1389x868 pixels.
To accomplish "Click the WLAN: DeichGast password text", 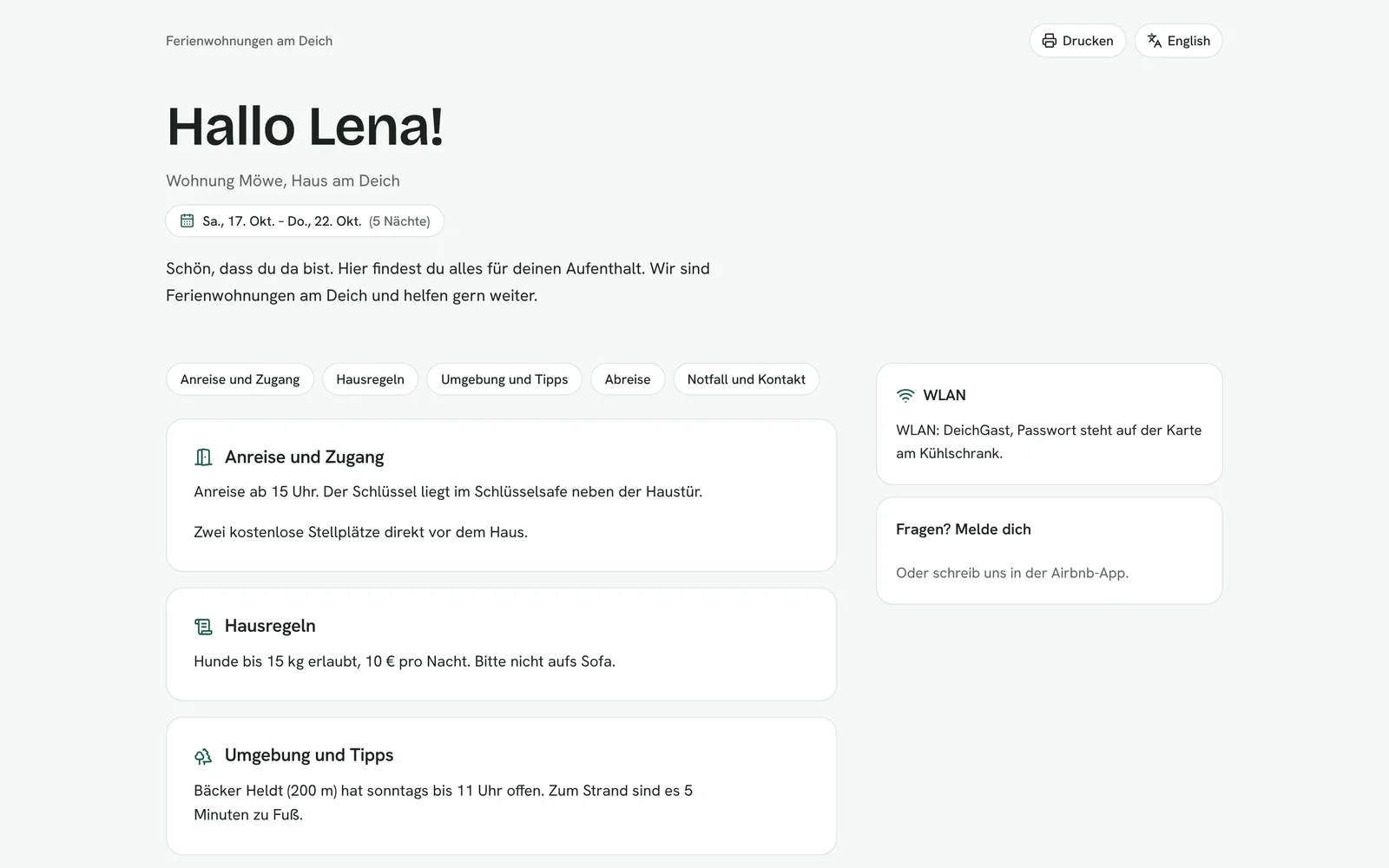I will click(x=1049, y=442).
